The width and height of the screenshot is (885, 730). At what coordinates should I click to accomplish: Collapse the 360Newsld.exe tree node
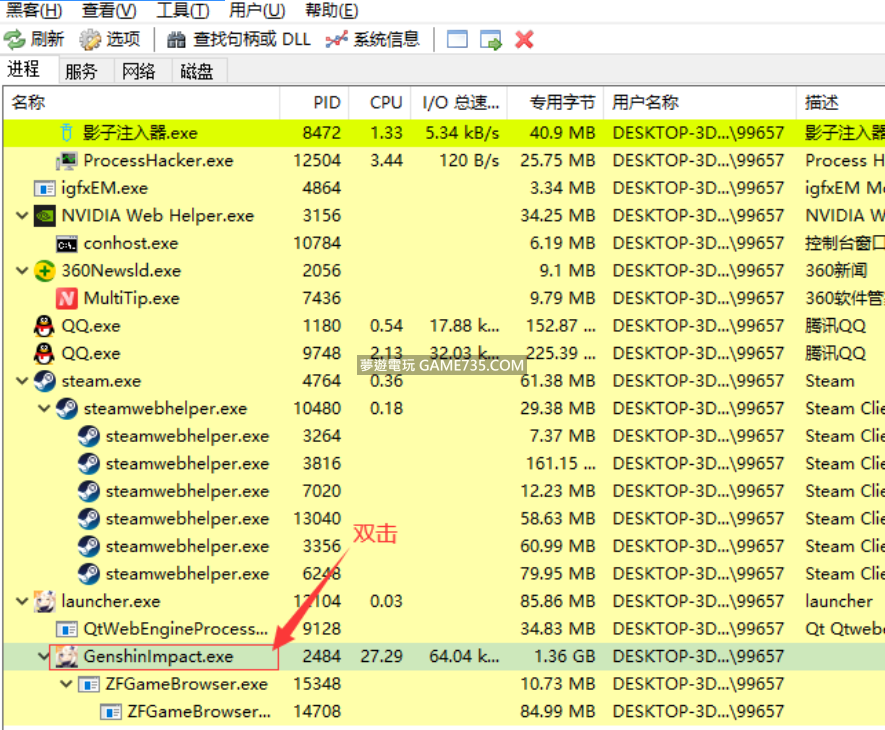coord(22,271)
